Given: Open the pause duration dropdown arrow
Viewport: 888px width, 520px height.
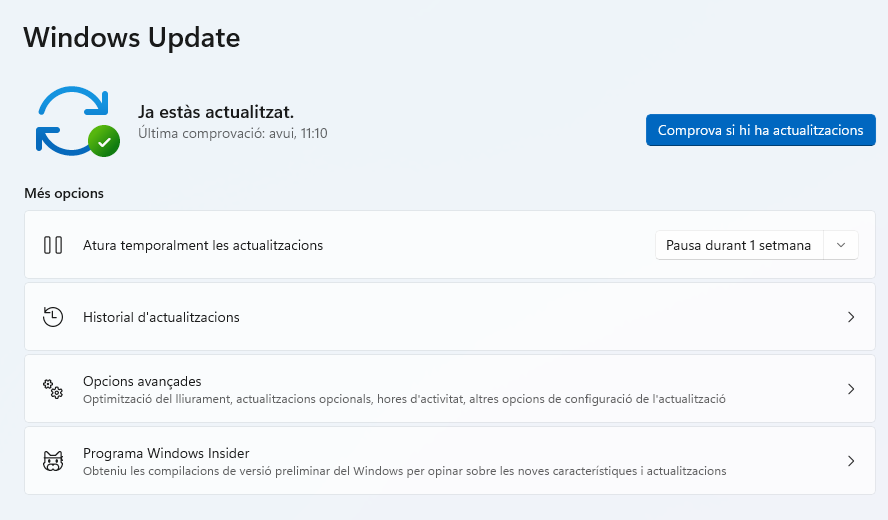Looking at the screenshot, I should click(x=841, y=245).
